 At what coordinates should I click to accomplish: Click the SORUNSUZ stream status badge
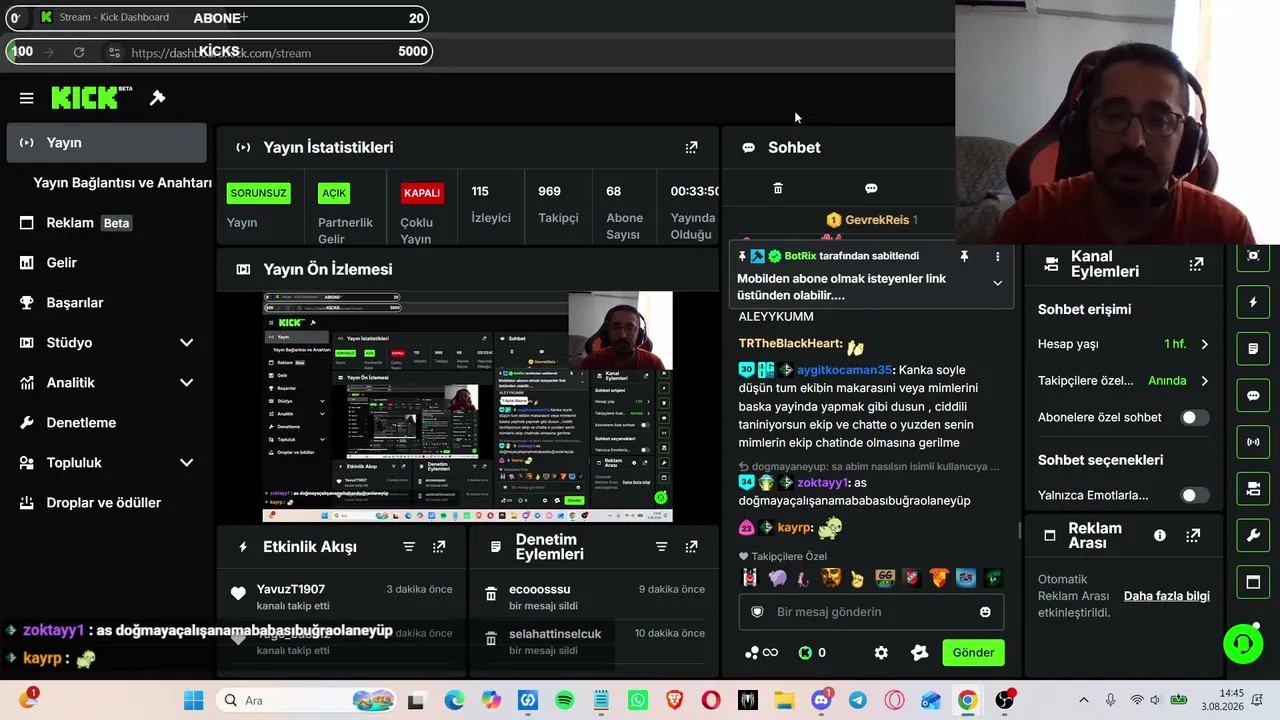(259, 193)
